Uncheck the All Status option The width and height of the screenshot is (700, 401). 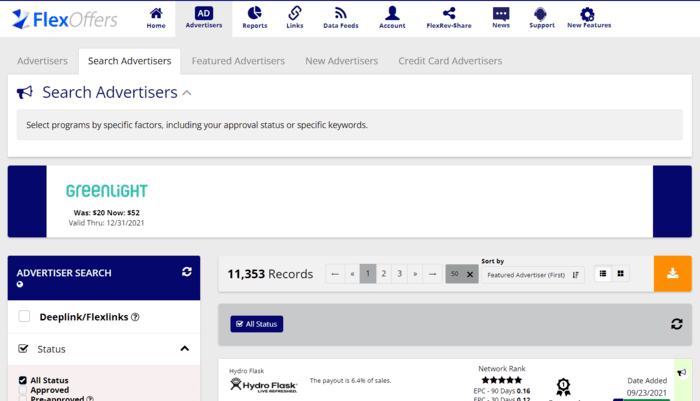pos(23,380)
